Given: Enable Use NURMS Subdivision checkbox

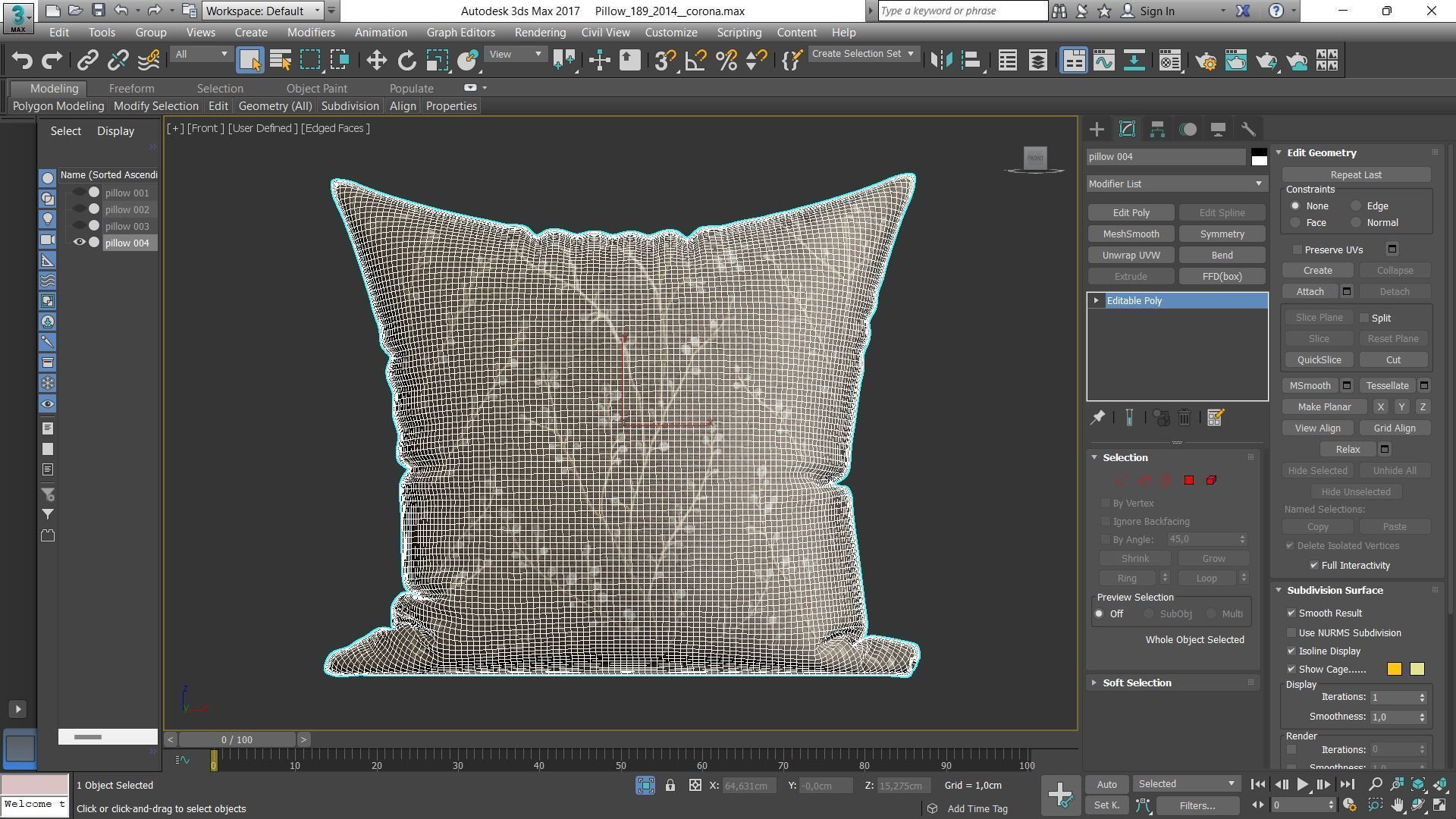Looking at the screenshot, I should click(1291, 633).
